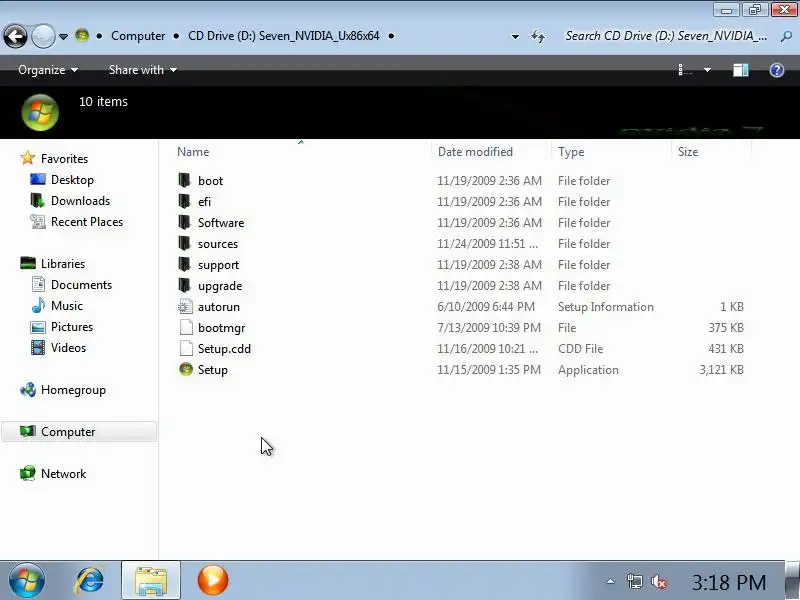Open the recent pages dropdown arrow
The image size is (800, 600).
[x=63, y=37]
